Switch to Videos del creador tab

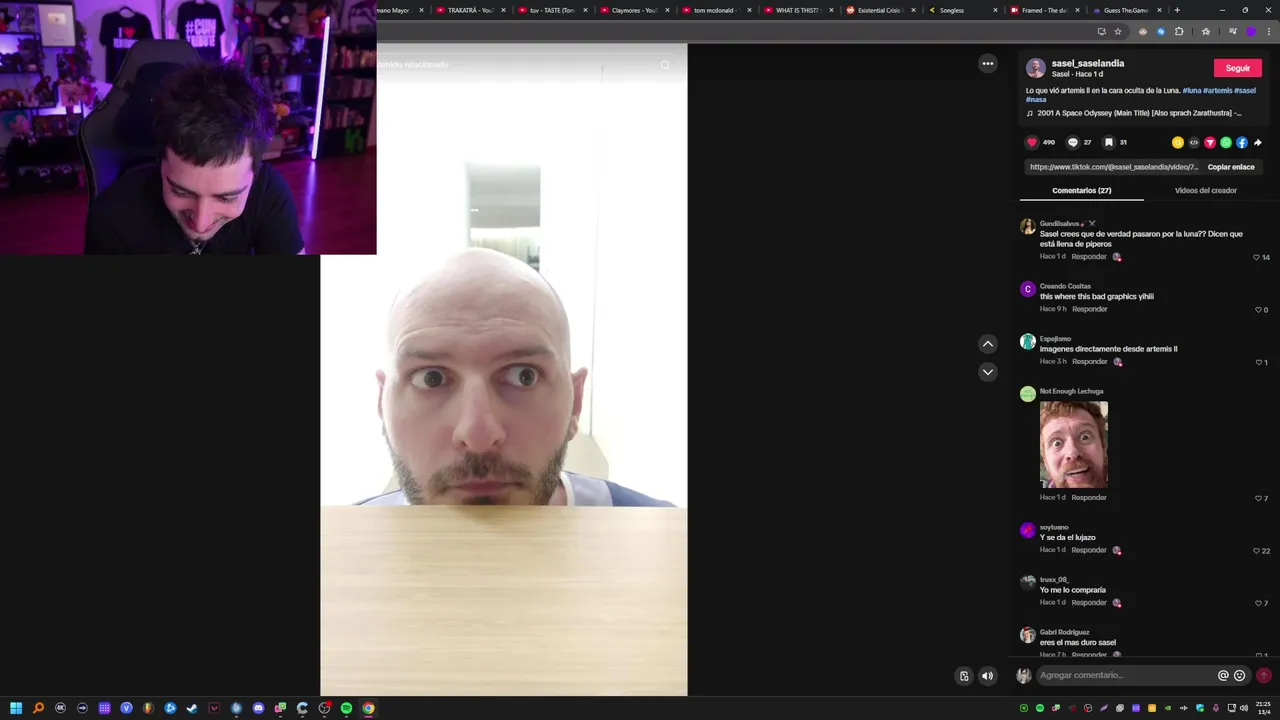1206,190
